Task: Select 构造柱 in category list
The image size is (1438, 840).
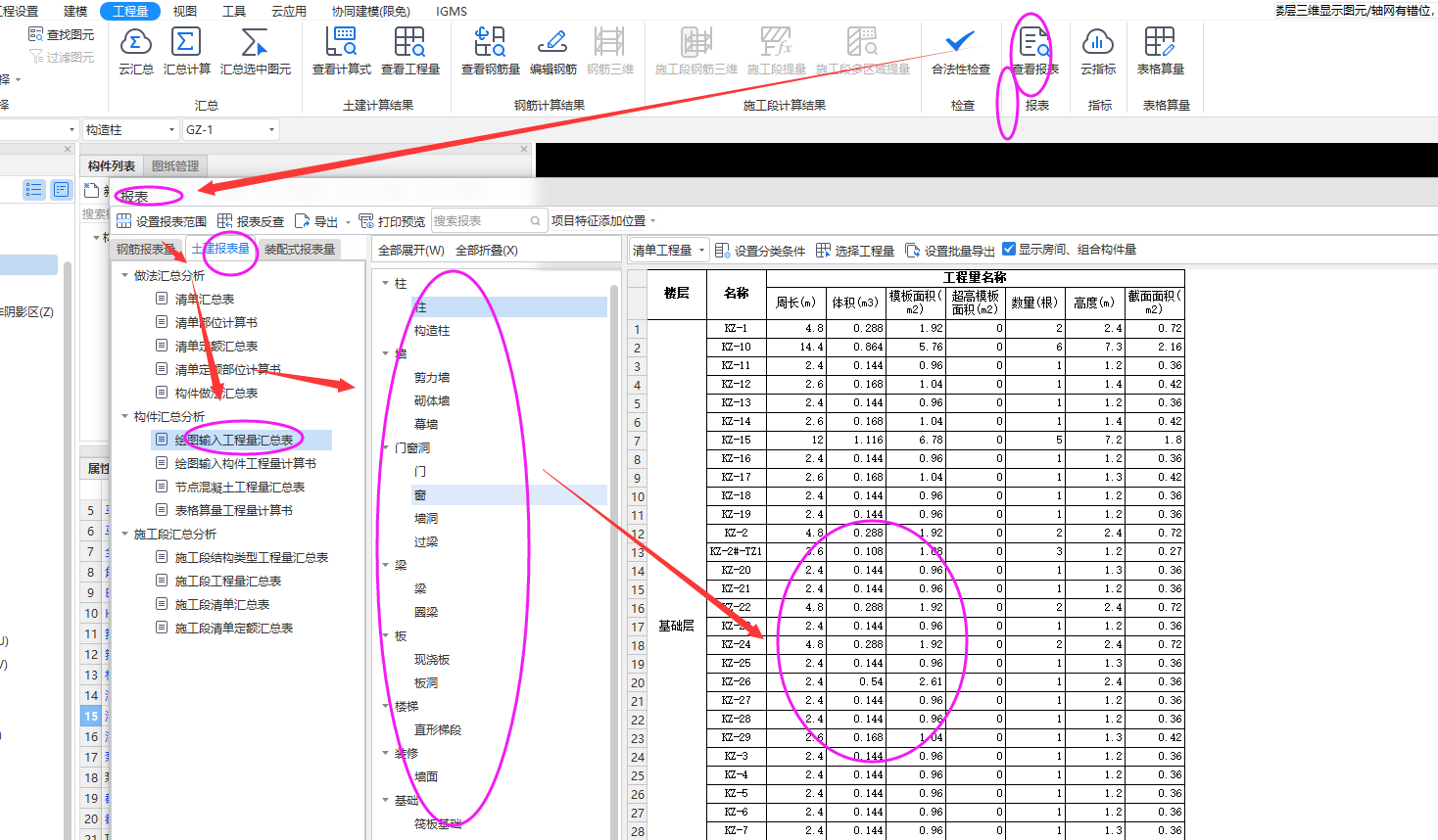Action: pos(432,331)
